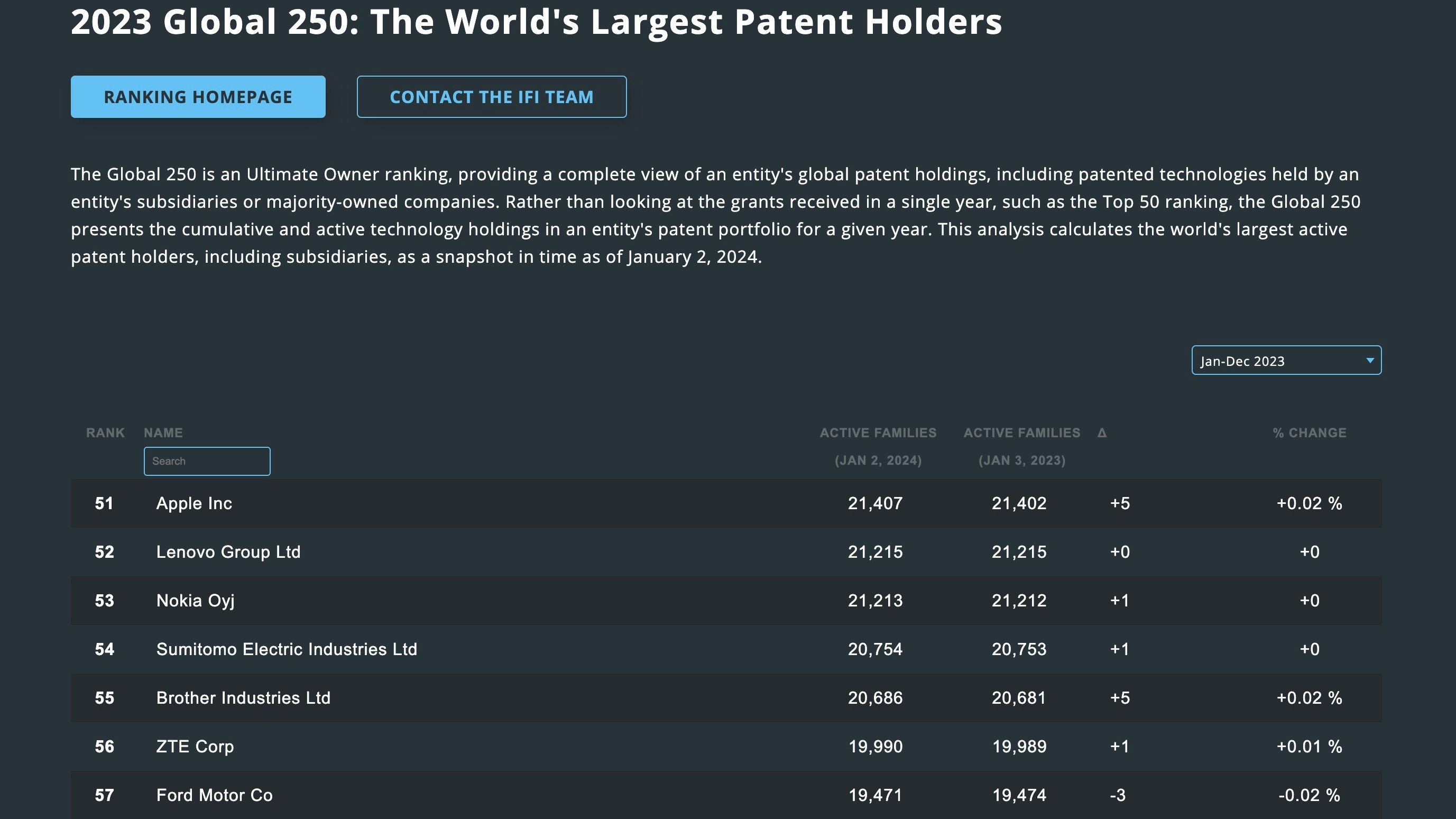
Task: Click Nokia's 21,212 prior-year value
Action: pos(1019,600)
